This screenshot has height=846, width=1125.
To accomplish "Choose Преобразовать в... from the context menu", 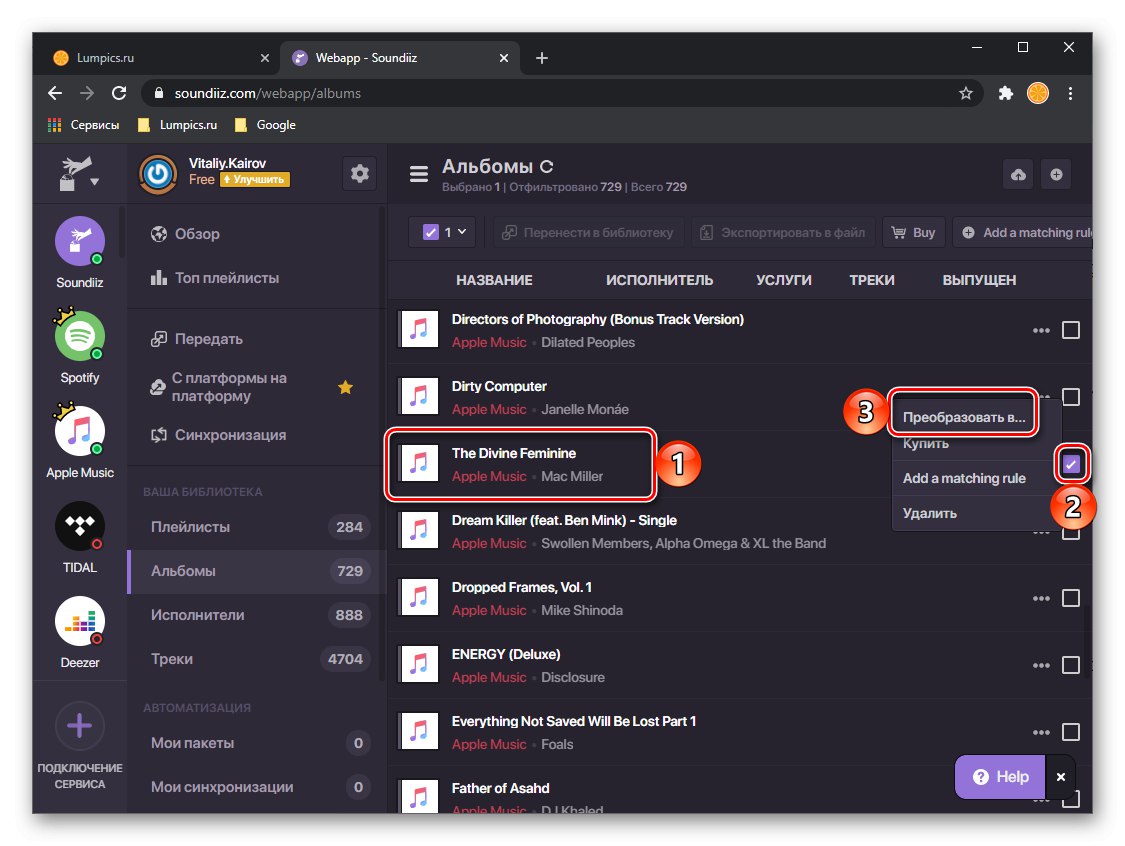I will point(964,418).
